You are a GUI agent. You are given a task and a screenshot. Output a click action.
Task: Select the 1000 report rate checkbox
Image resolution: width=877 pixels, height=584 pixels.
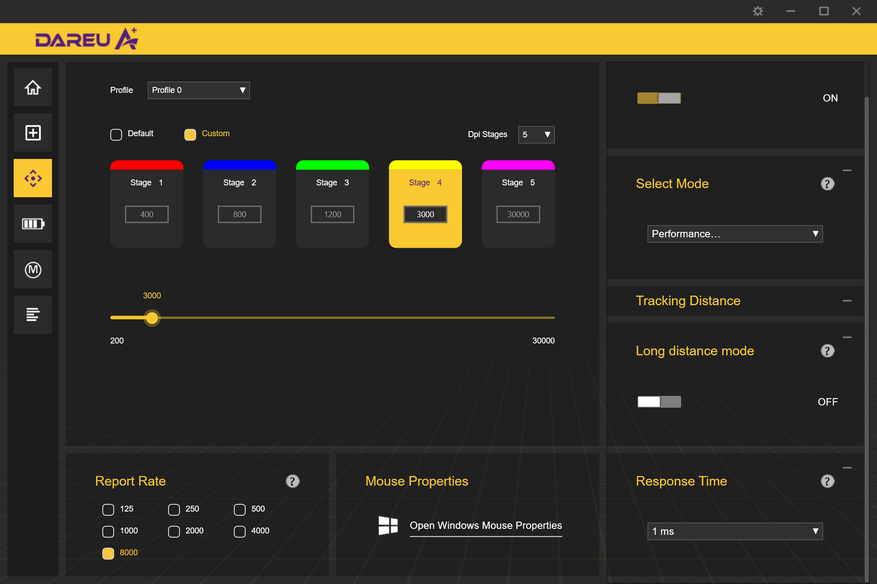click(x=108, y=531)
